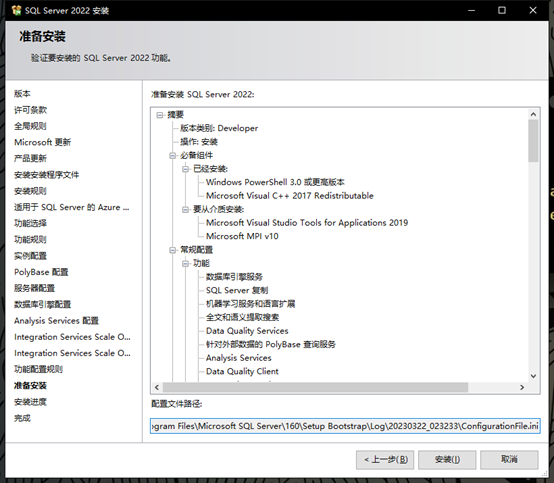
Task: Select 安装安装程序文件 step in sidebar
Action: pos(46,175)
